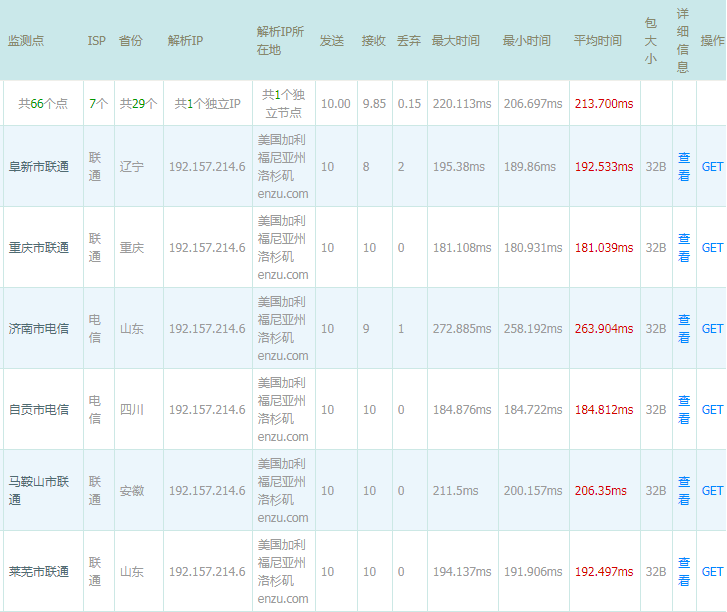Click GET in the 阜新市联通 row

coord(712,167)
